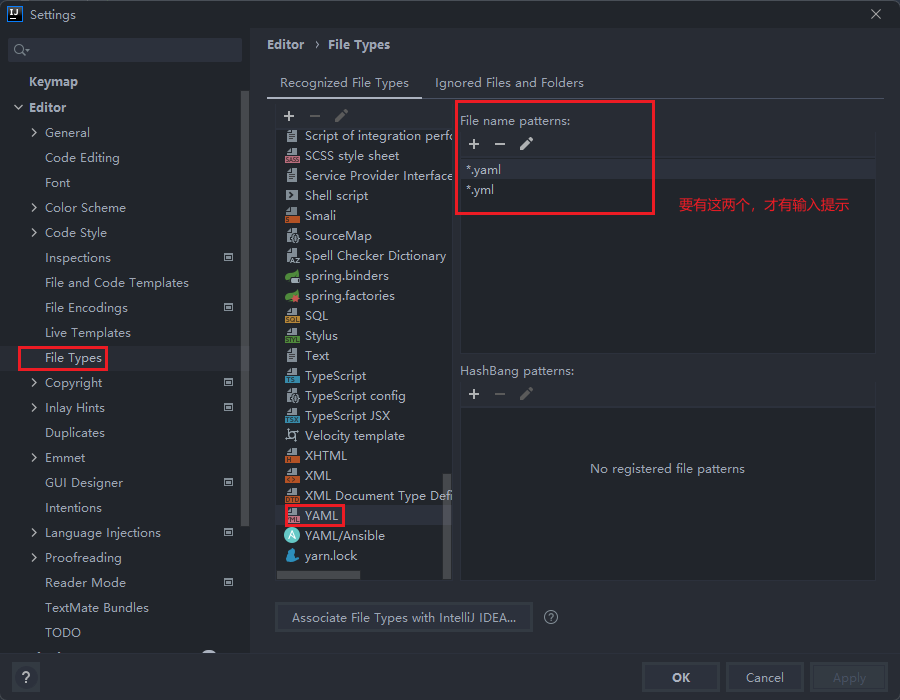The width and height of the screenshot is (900, 700).
Task: Expand the Color Scheme node
Action: coord(34,208)
